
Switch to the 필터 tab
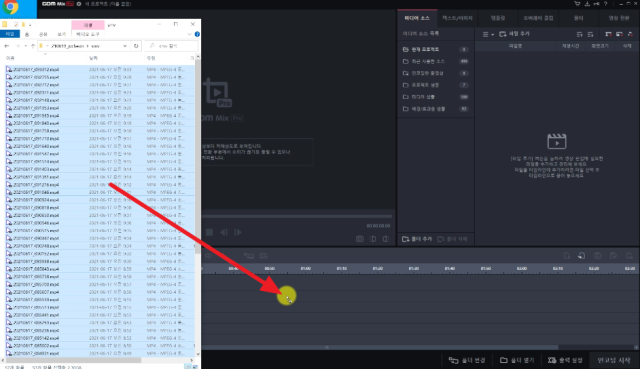point(578,18)
